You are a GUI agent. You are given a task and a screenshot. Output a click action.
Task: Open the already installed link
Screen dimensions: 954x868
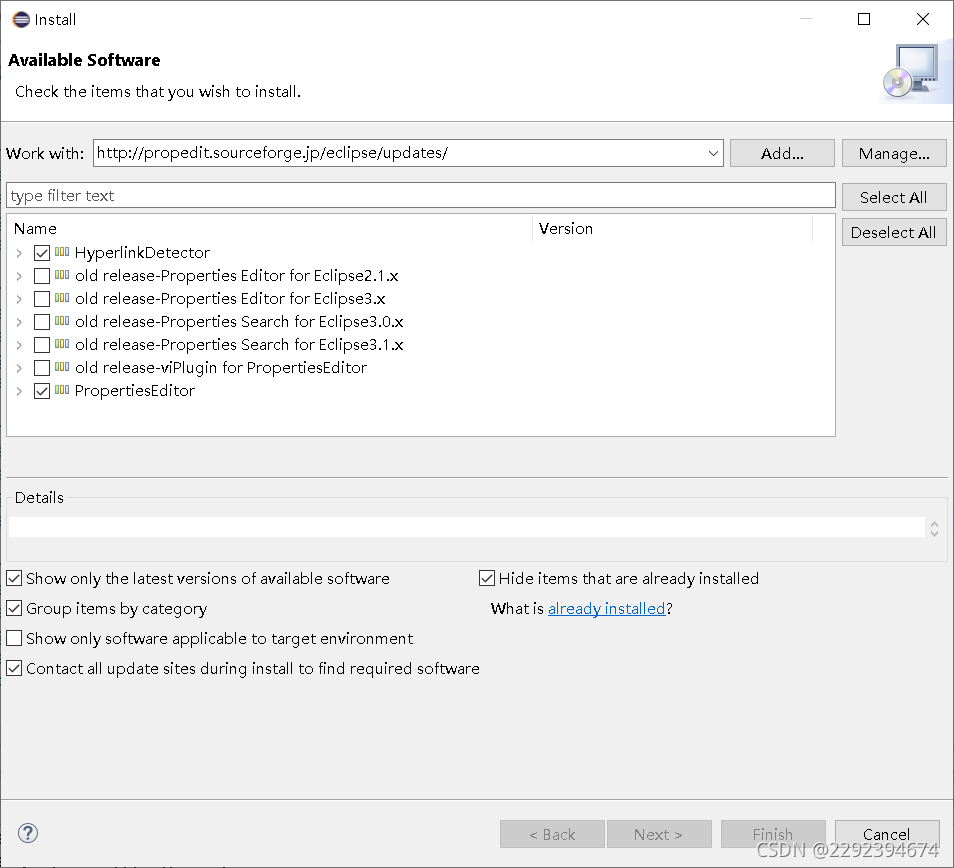(x=607, y=608)
